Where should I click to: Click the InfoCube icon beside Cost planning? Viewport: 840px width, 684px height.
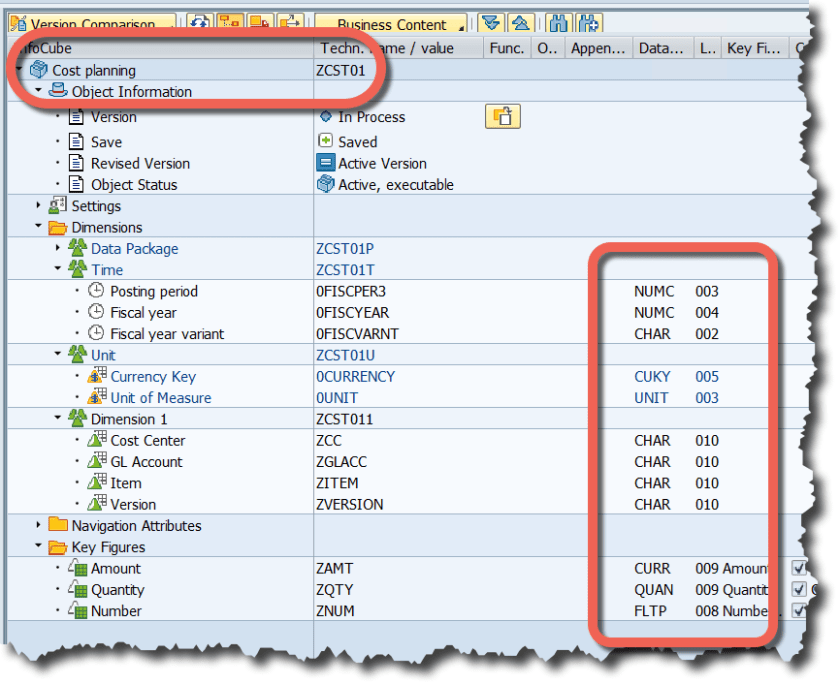coord(39,70)
